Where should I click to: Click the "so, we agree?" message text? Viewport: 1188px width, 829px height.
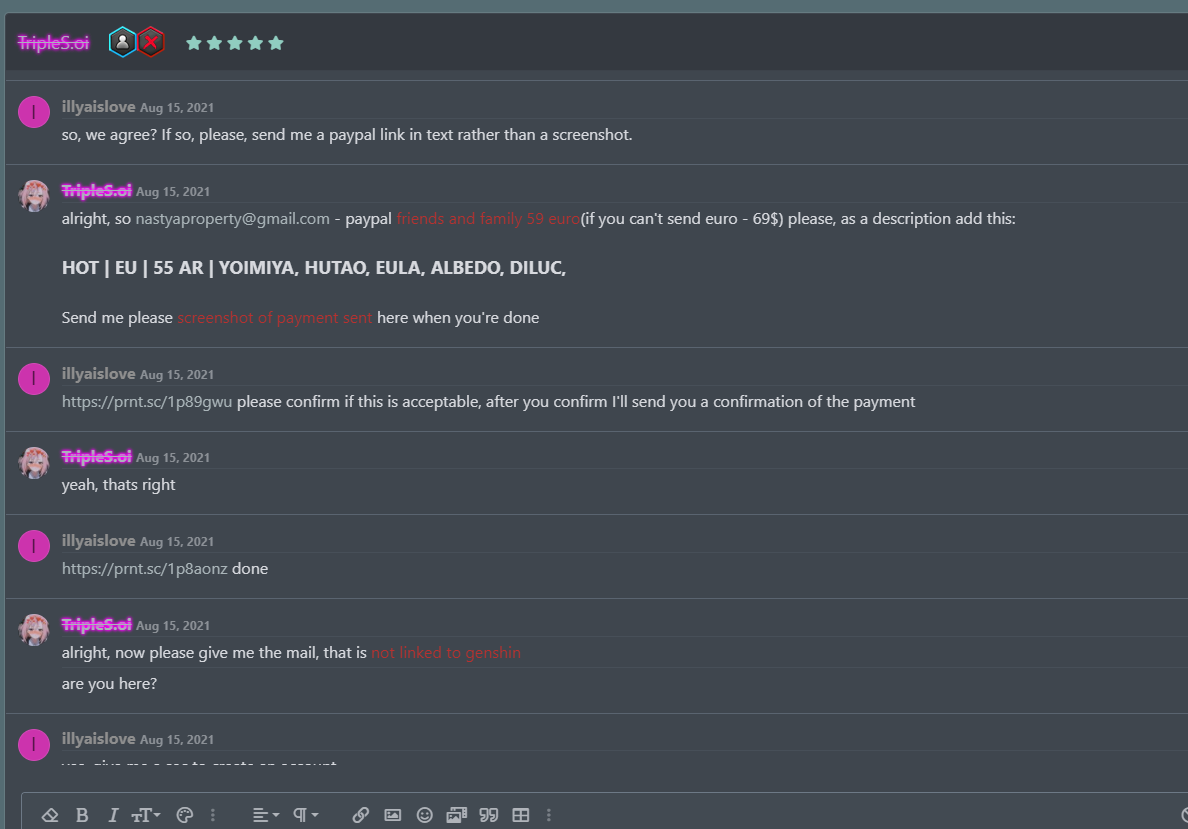[x=347, y=135]
